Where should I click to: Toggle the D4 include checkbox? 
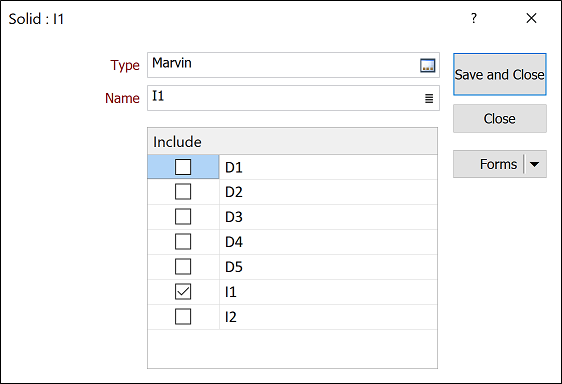(183, 242)
